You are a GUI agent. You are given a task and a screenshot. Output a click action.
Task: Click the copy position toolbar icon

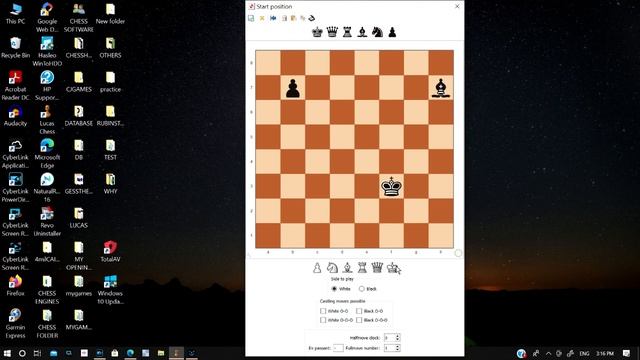[284, 18]
